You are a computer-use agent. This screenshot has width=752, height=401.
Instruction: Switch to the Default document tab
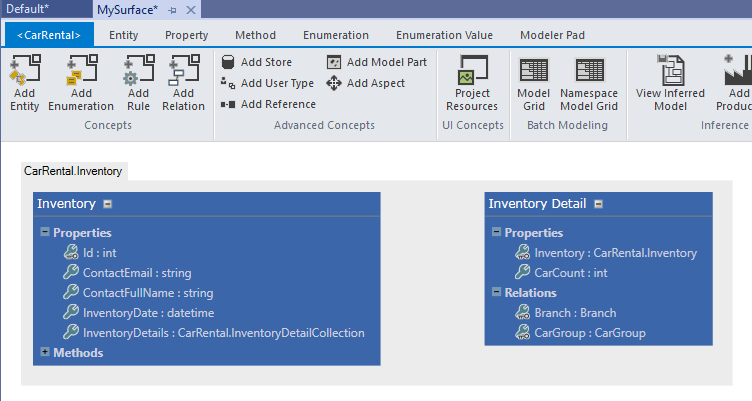click(41, 9)
